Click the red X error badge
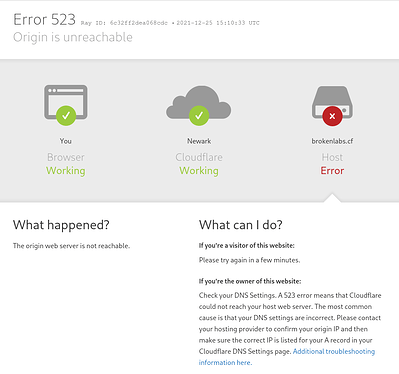Viewport: 399px width, 374px height. (x=332, y=116)
